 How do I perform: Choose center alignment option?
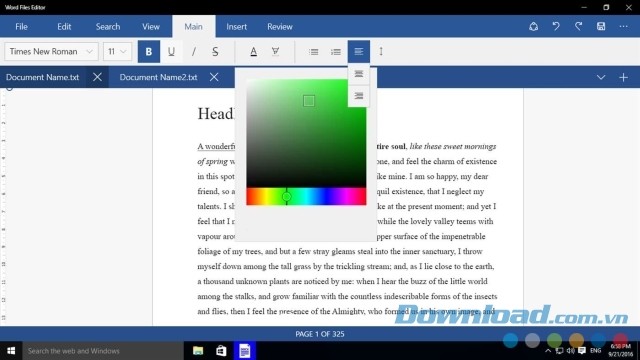[x=359, y=74]
